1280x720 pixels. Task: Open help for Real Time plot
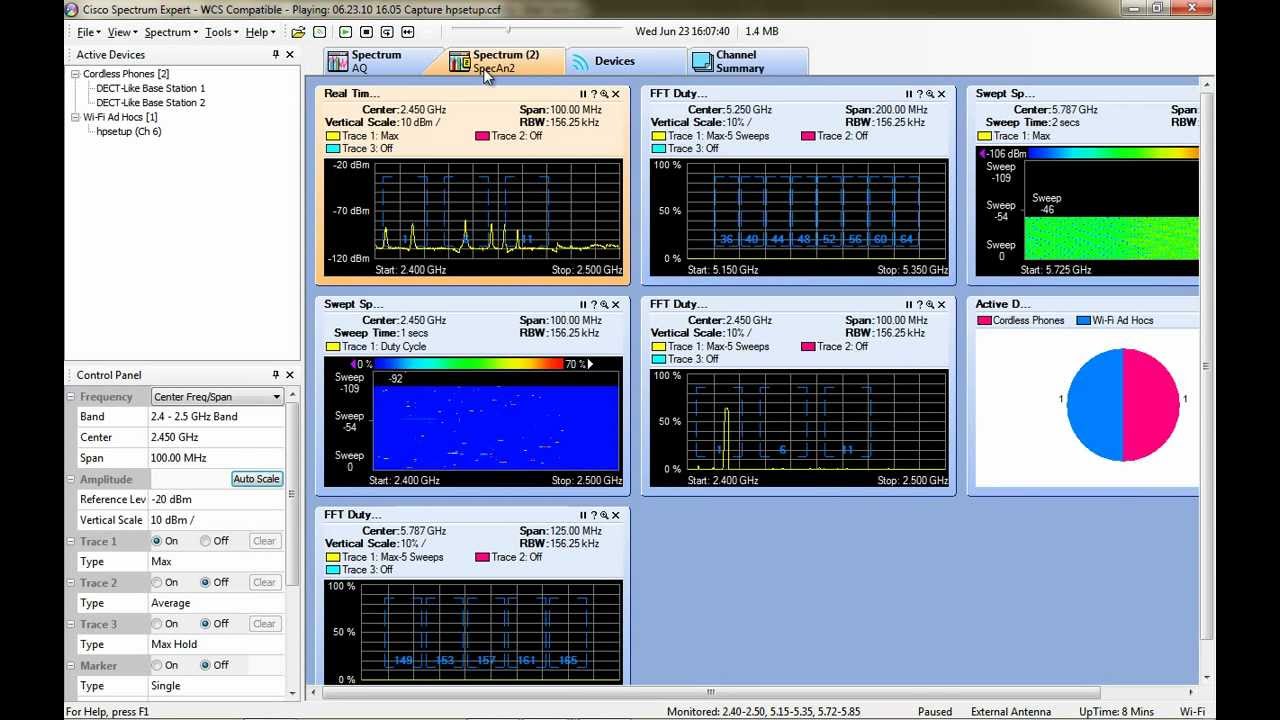[x=594, y=94]
